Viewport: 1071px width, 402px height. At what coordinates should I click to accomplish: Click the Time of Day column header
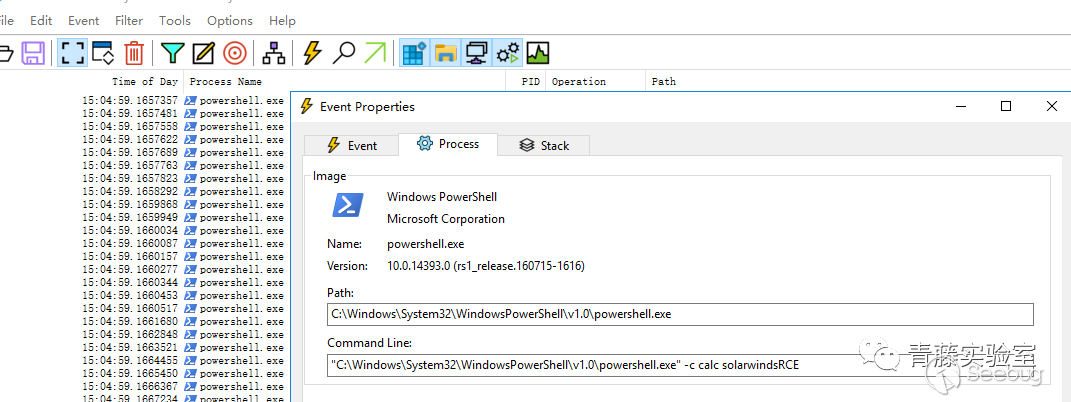pos(145,81)
